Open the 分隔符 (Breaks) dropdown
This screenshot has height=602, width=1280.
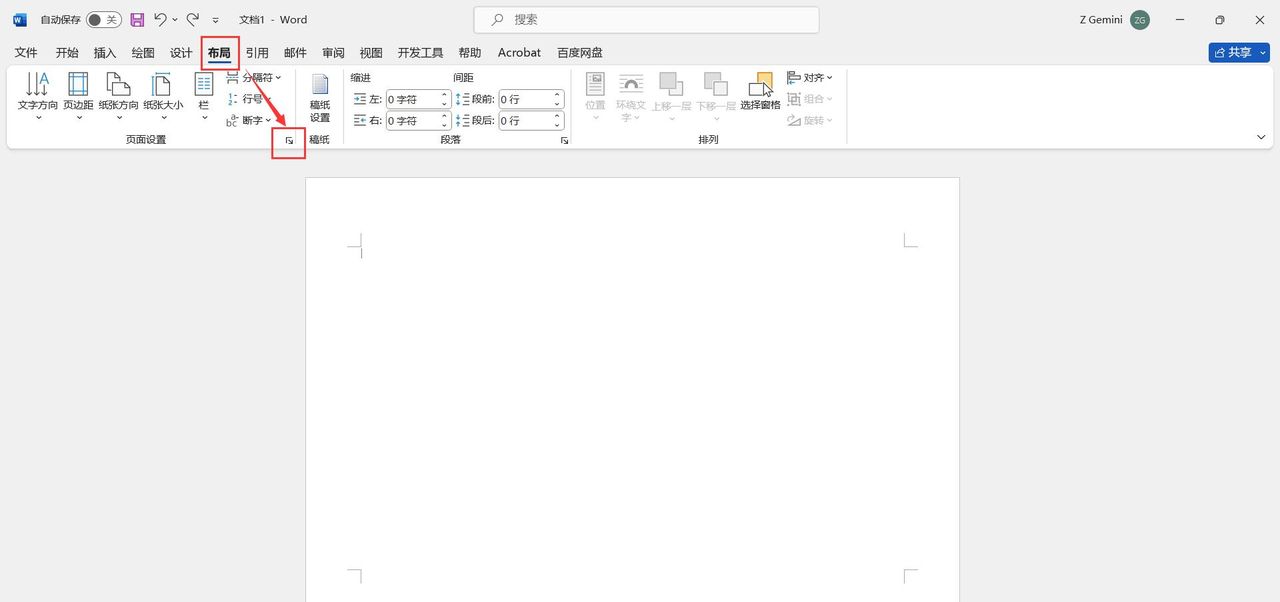(x=254, y=77)
